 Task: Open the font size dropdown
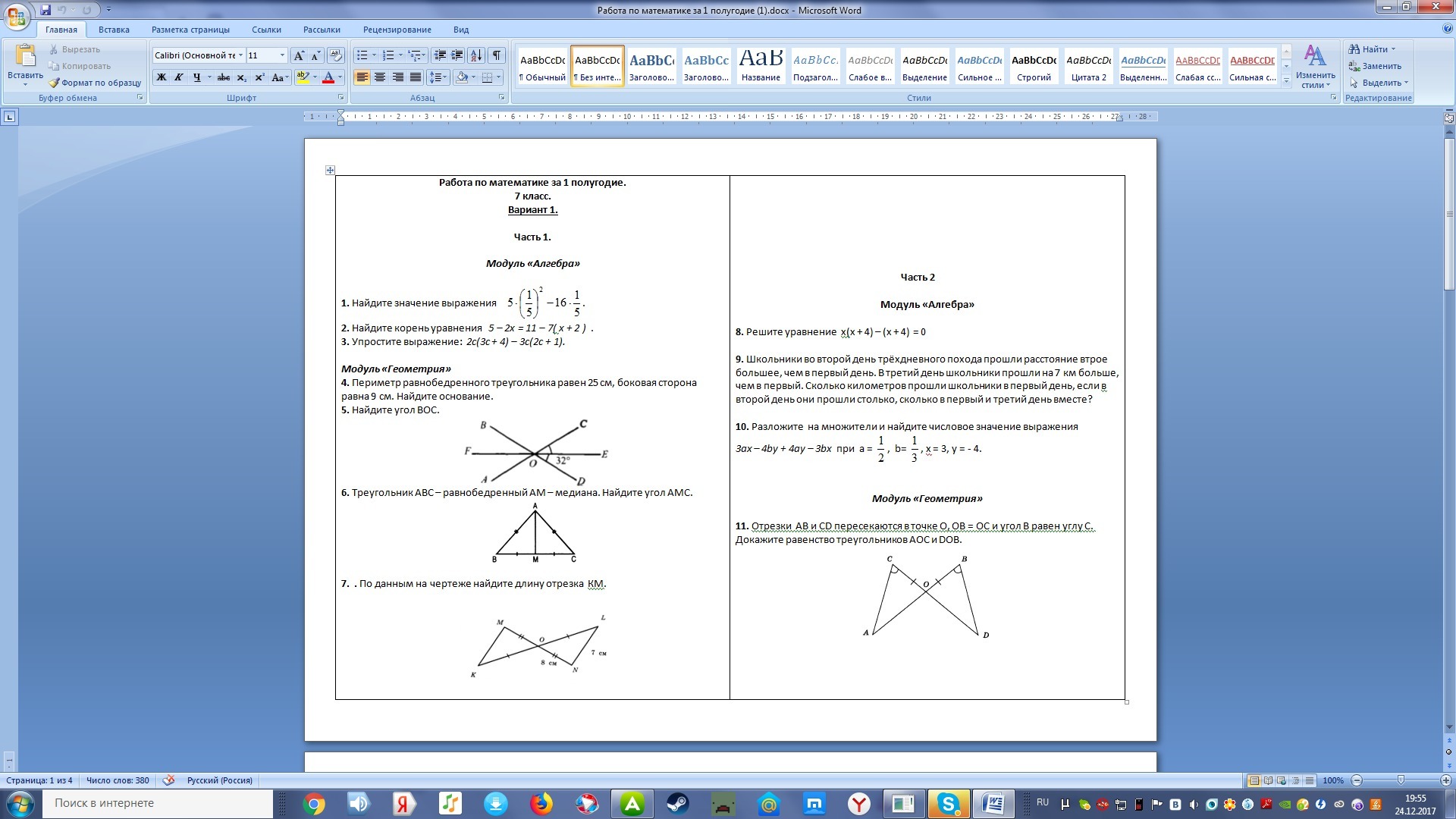click(282, 55)
